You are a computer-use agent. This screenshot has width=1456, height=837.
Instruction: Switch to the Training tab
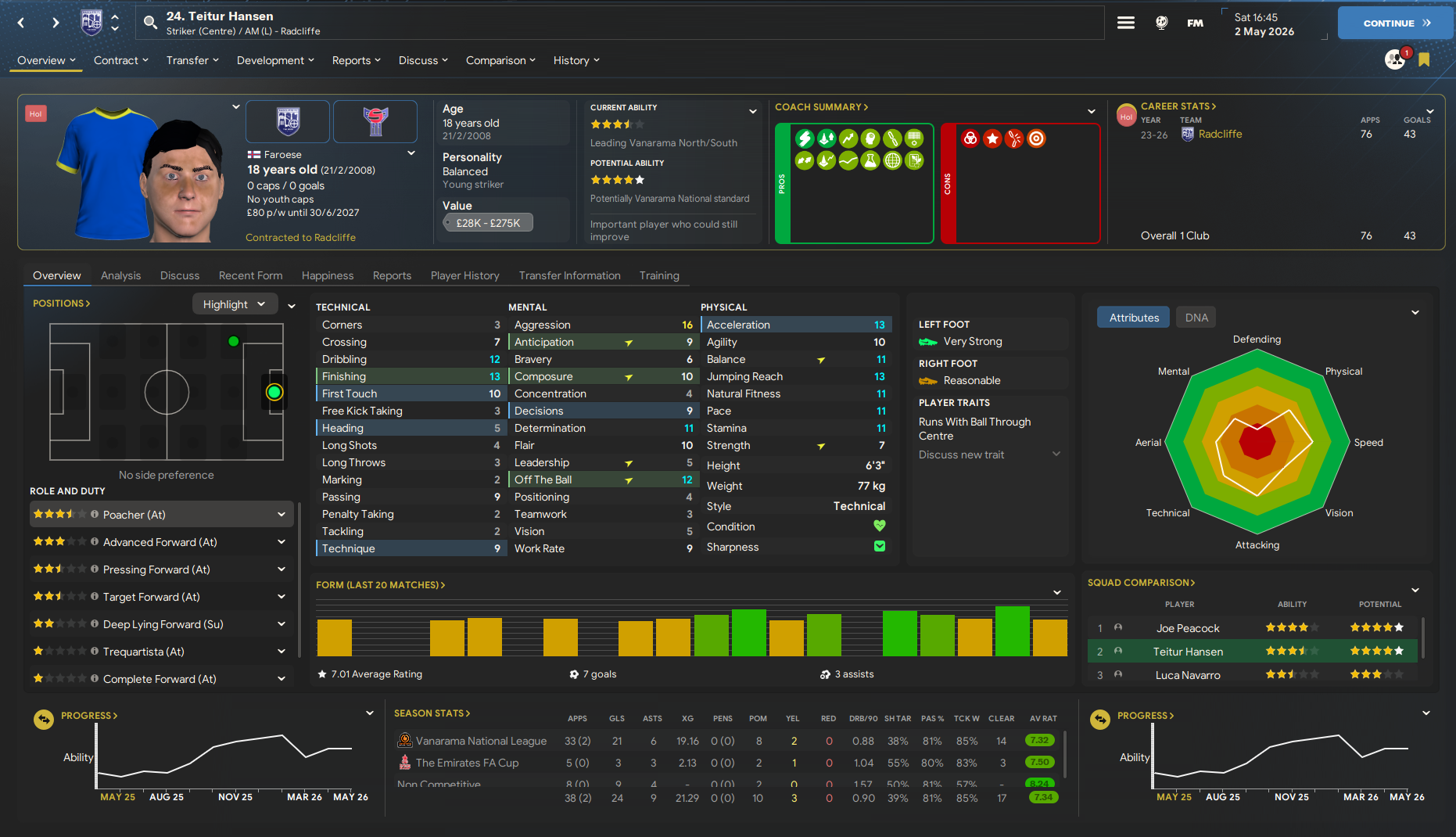pyautogui.click(x=659, y=275)
